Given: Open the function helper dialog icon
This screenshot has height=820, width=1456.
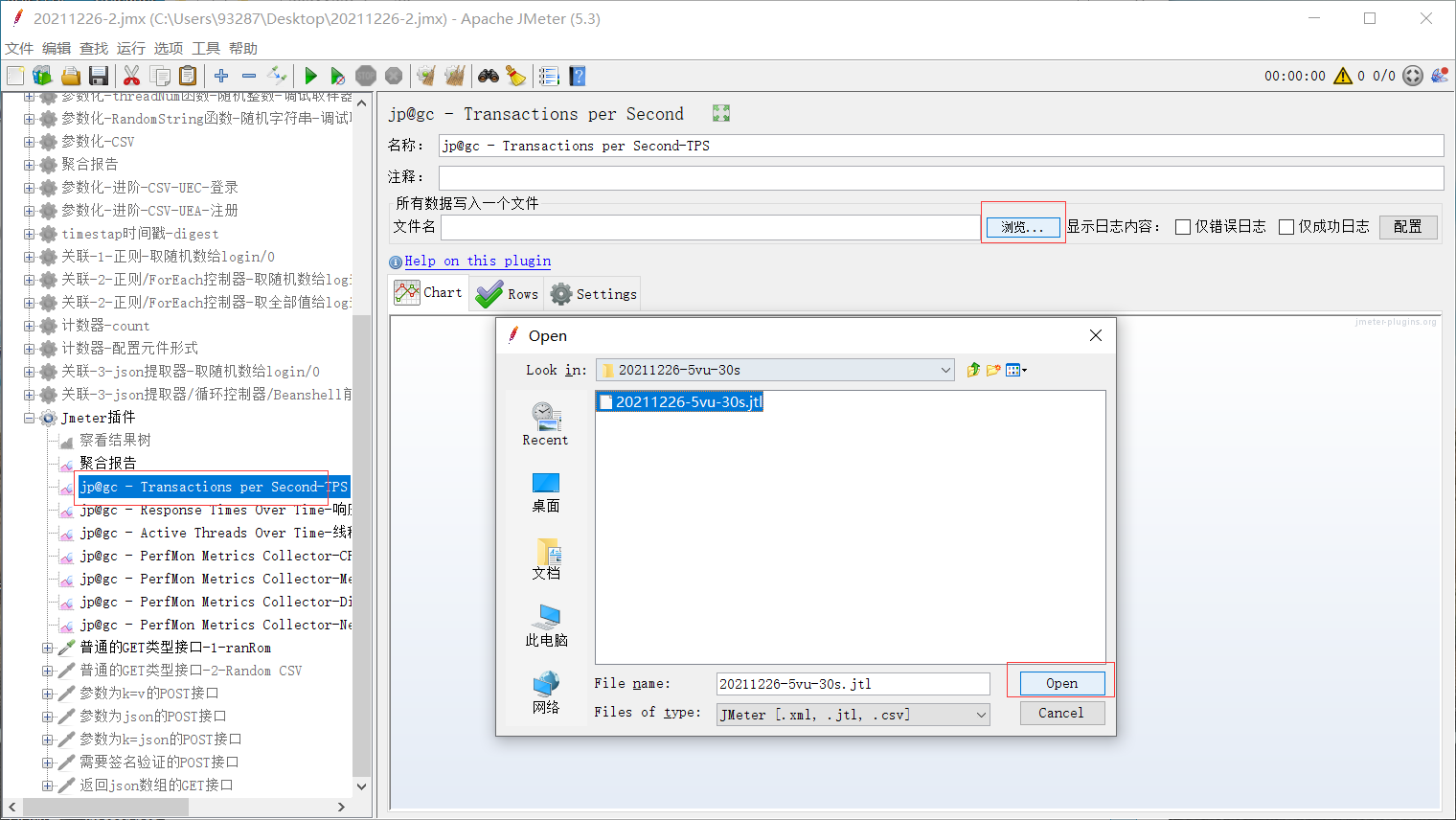Looking at the screenshot, I should click(549, 76).
